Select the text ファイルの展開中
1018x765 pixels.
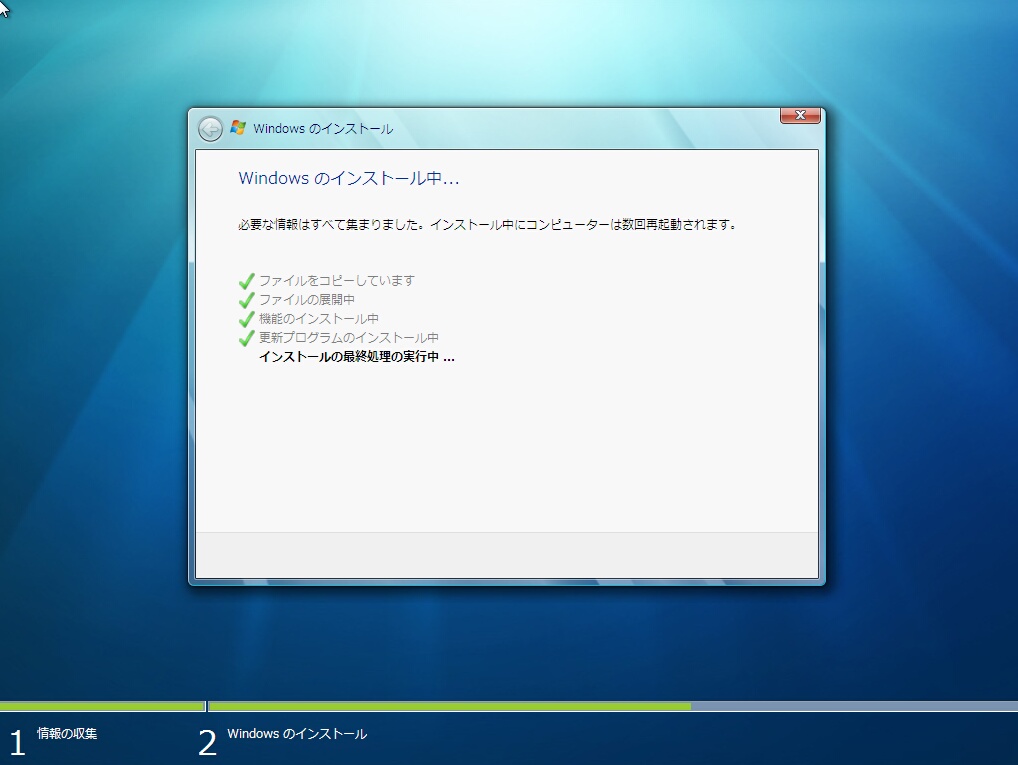click(x=306, y=299)
